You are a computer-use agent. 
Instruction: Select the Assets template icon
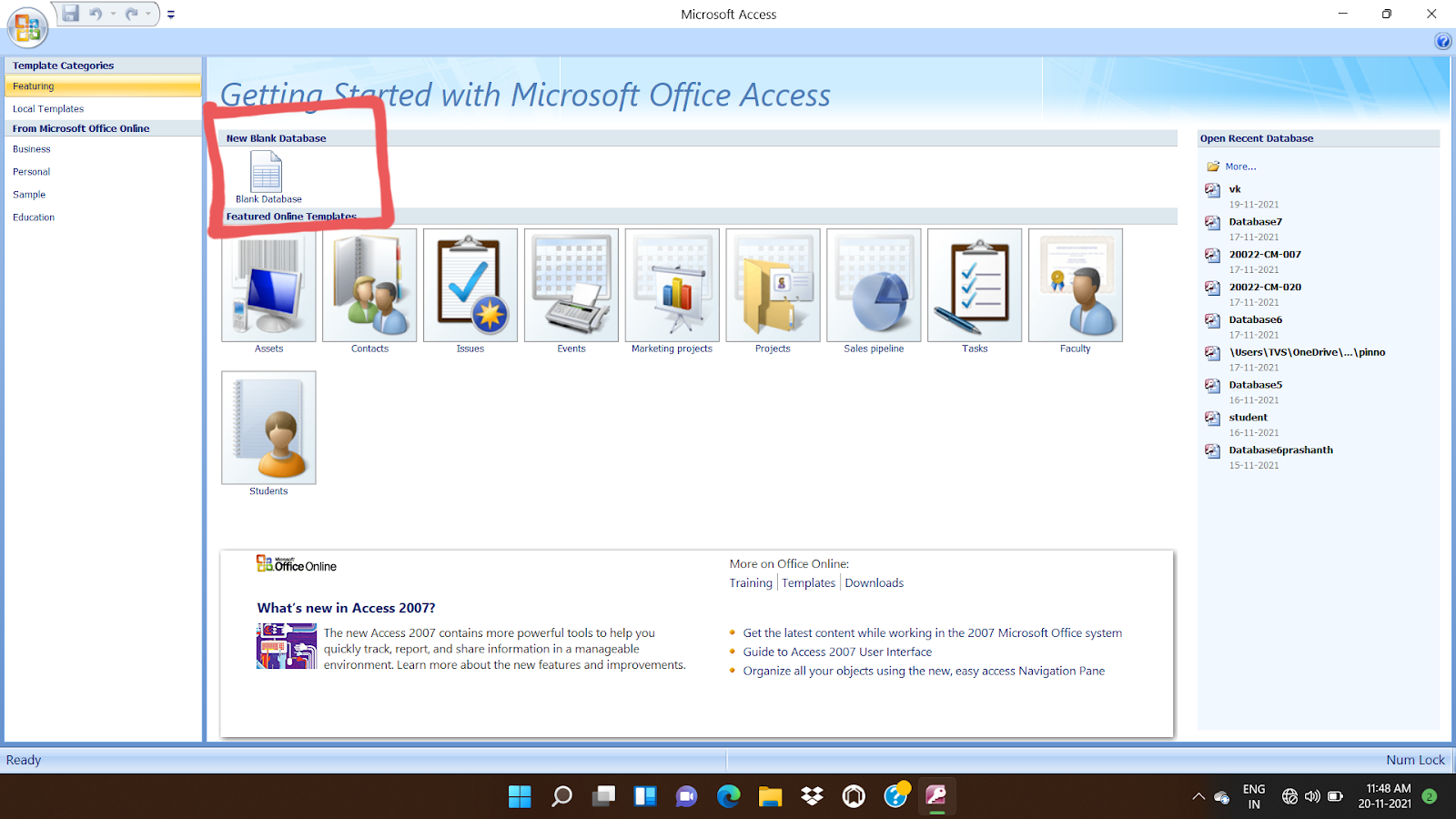pos(268,285)
